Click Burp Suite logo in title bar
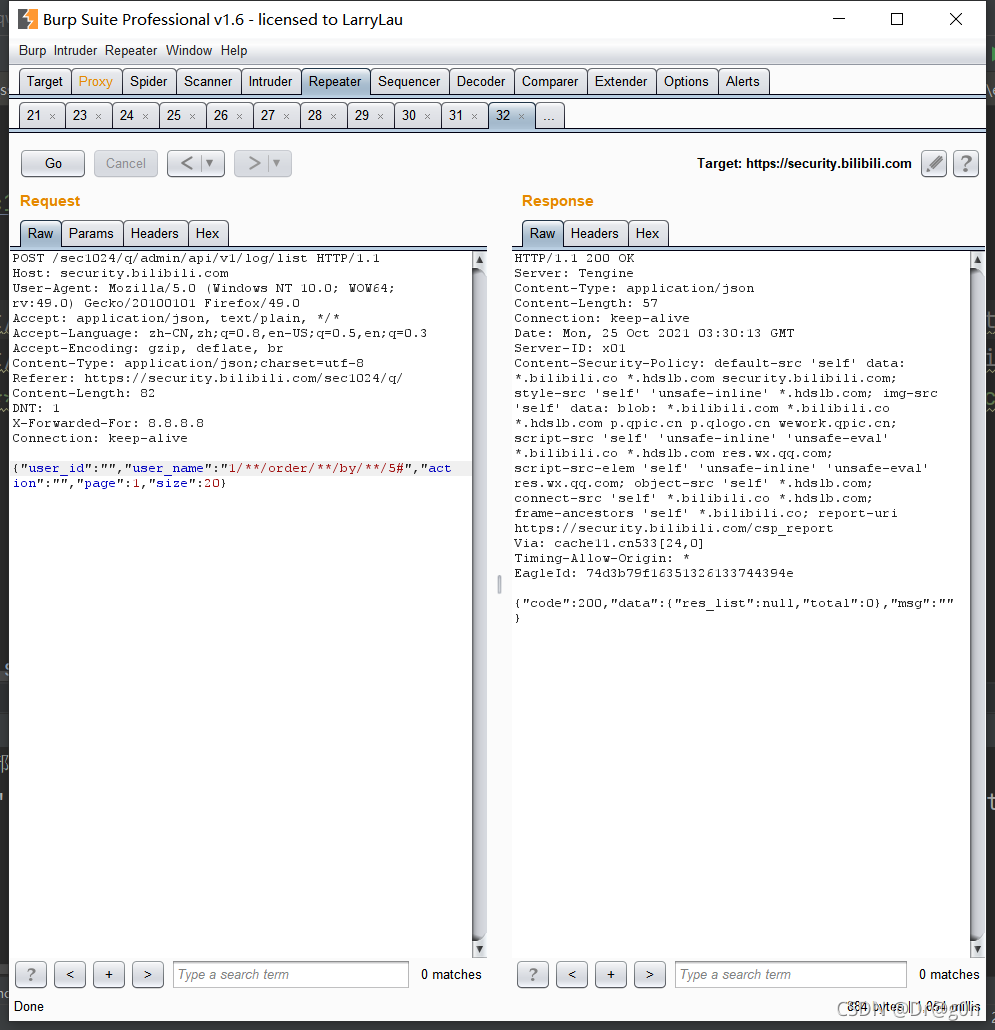 click(27, 19)
